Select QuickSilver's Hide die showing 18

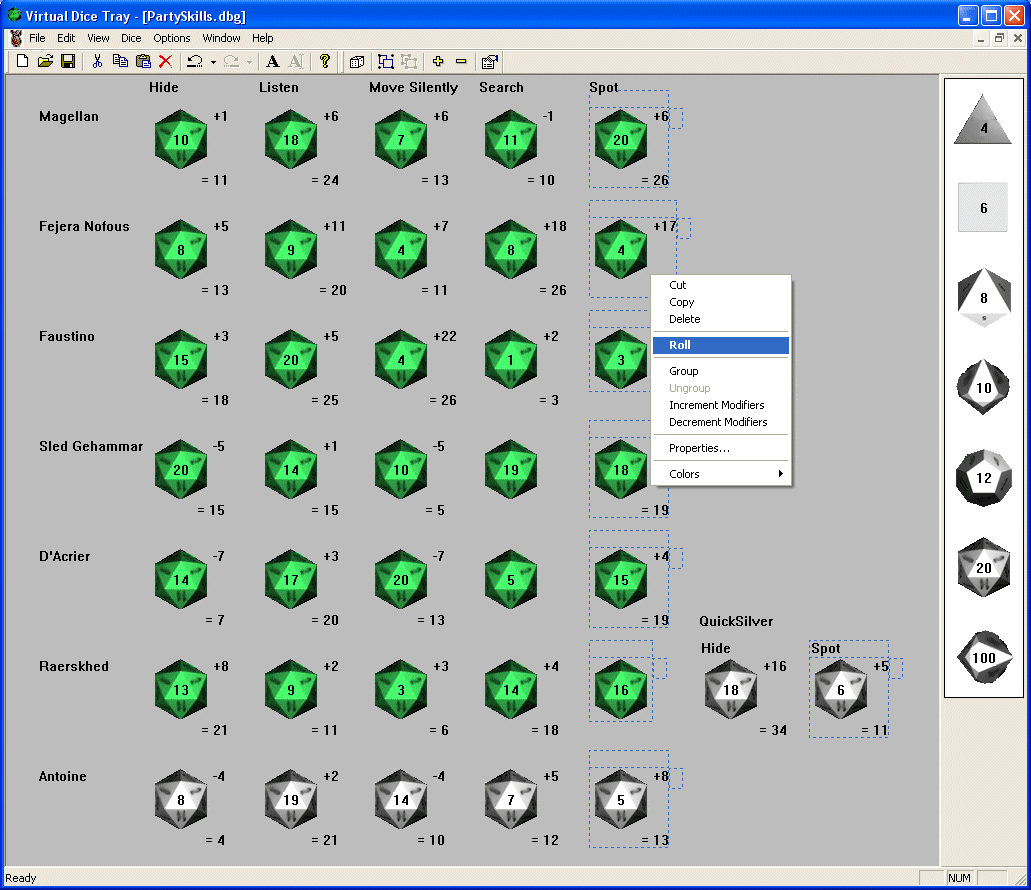point(731,690)
